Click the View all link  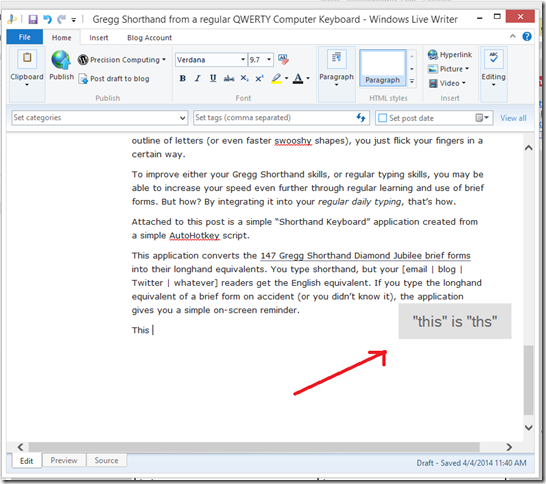pos(513,118)
